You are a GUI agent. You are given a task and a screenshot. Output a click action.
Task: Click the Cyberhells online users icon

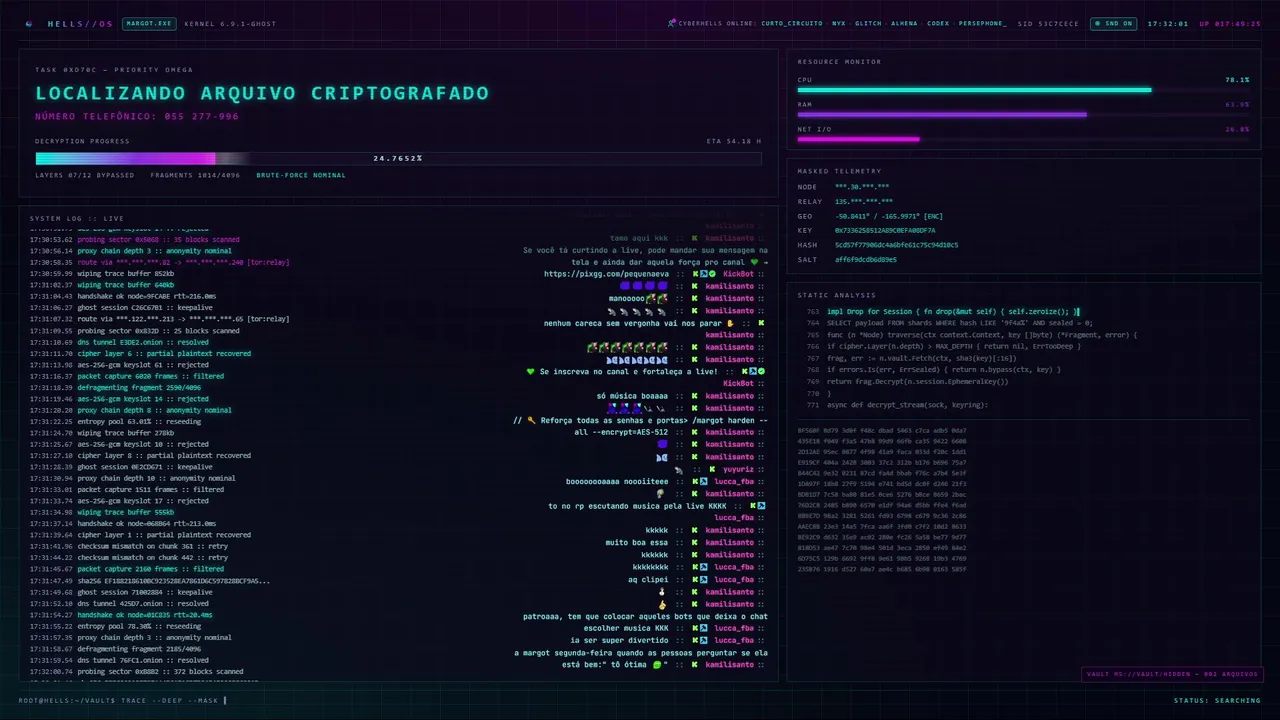(672, 23)
